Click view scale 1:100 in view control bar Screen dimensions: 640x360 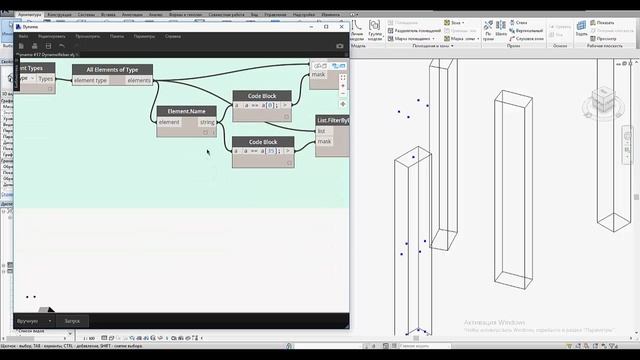tap(89, 338)
